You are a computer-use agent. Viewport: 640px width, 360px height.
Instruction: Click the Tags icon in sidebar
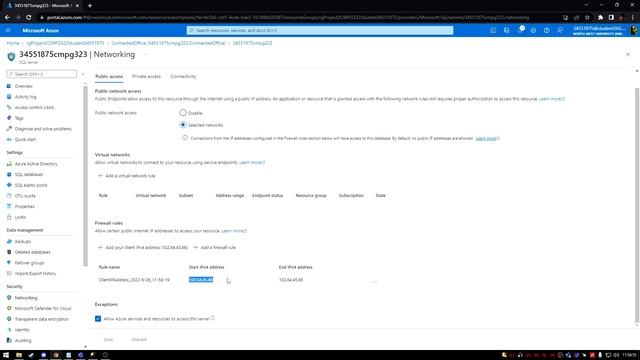(x=9, y=118)
